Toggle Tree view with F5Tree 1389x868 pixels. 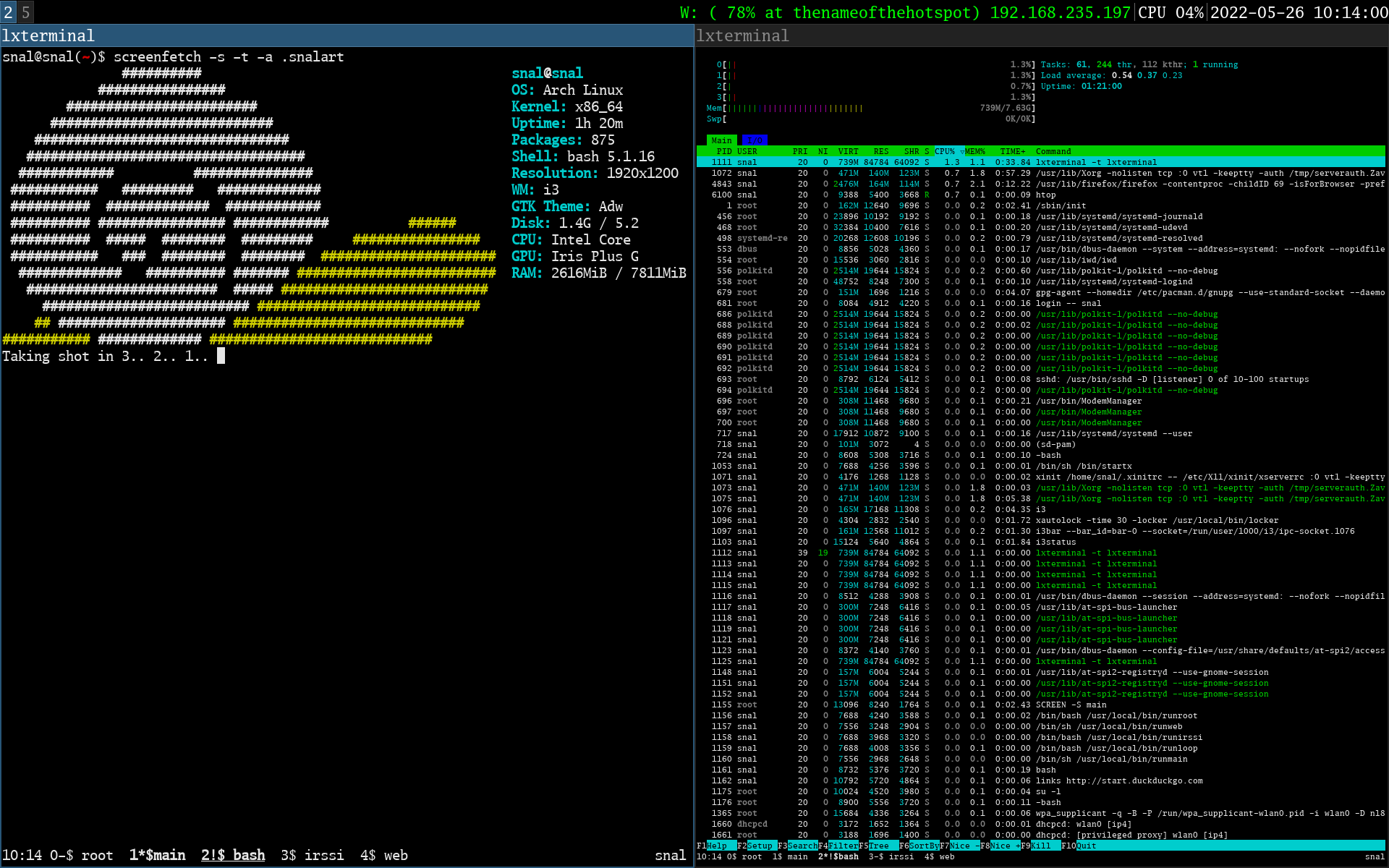click(x=879, y=845)
